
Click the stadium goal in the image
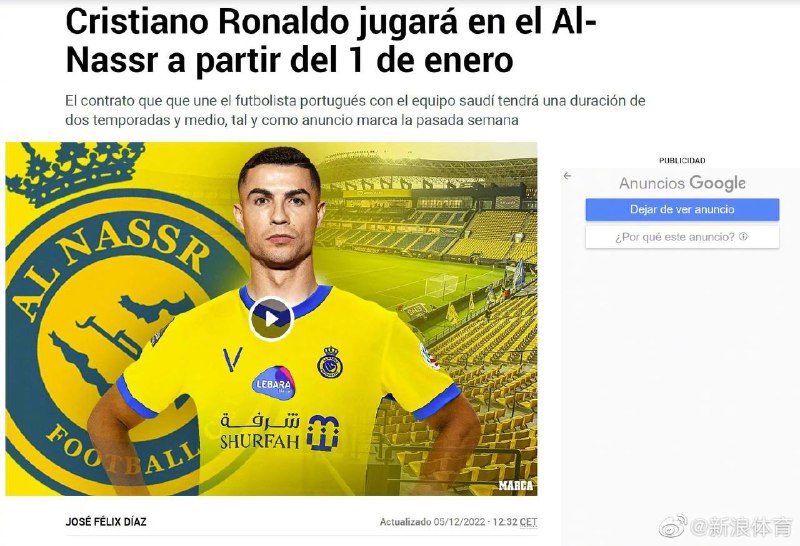[x=441, y=285]
